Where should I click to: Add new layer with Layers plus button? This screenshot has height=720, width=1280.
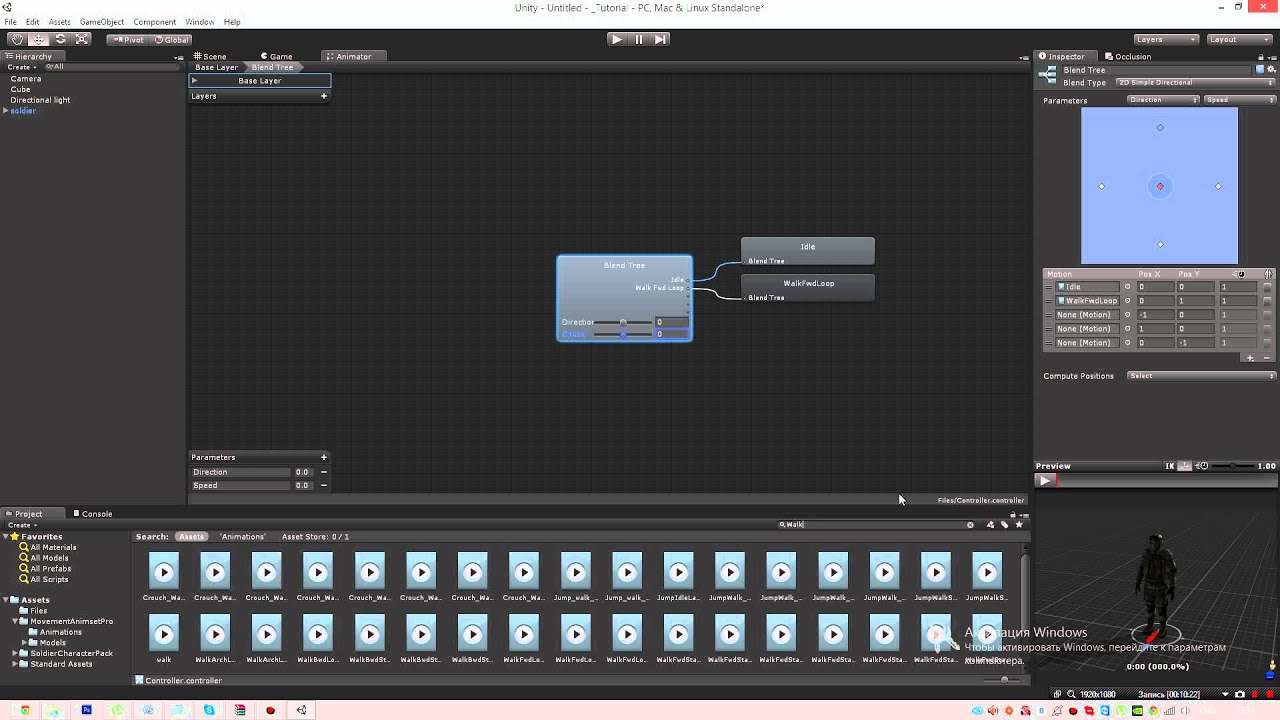[323, 96]
